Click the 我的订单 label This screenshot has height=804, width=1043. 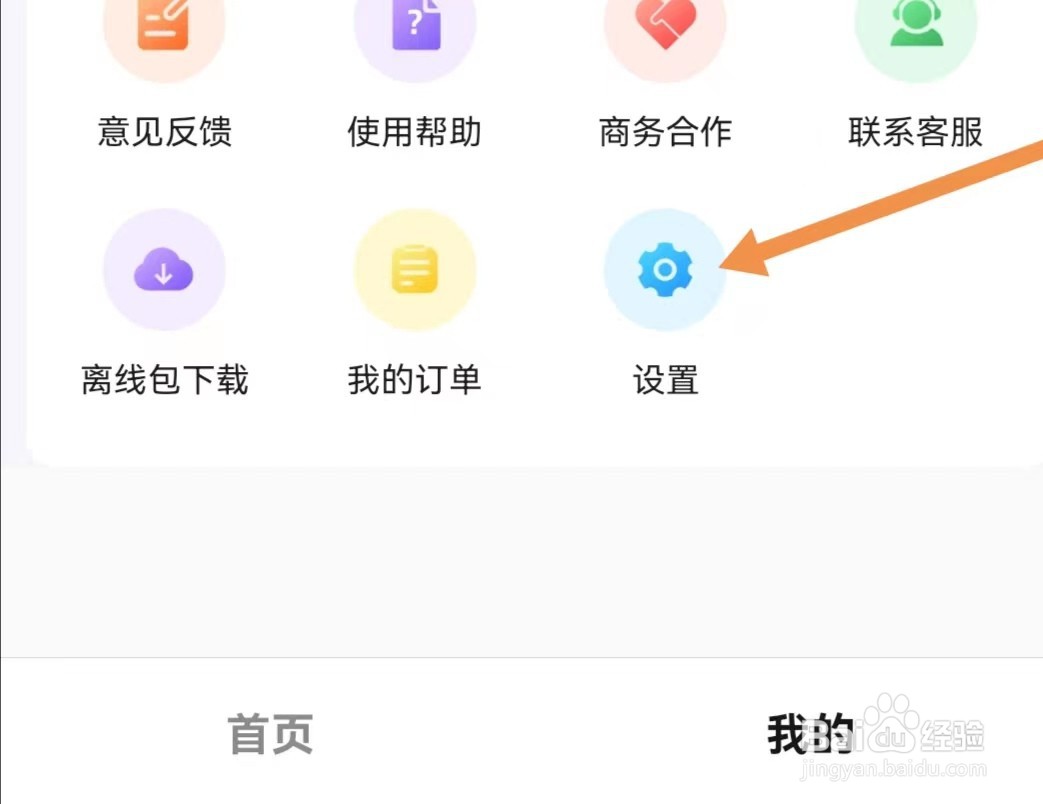point(414,380)
